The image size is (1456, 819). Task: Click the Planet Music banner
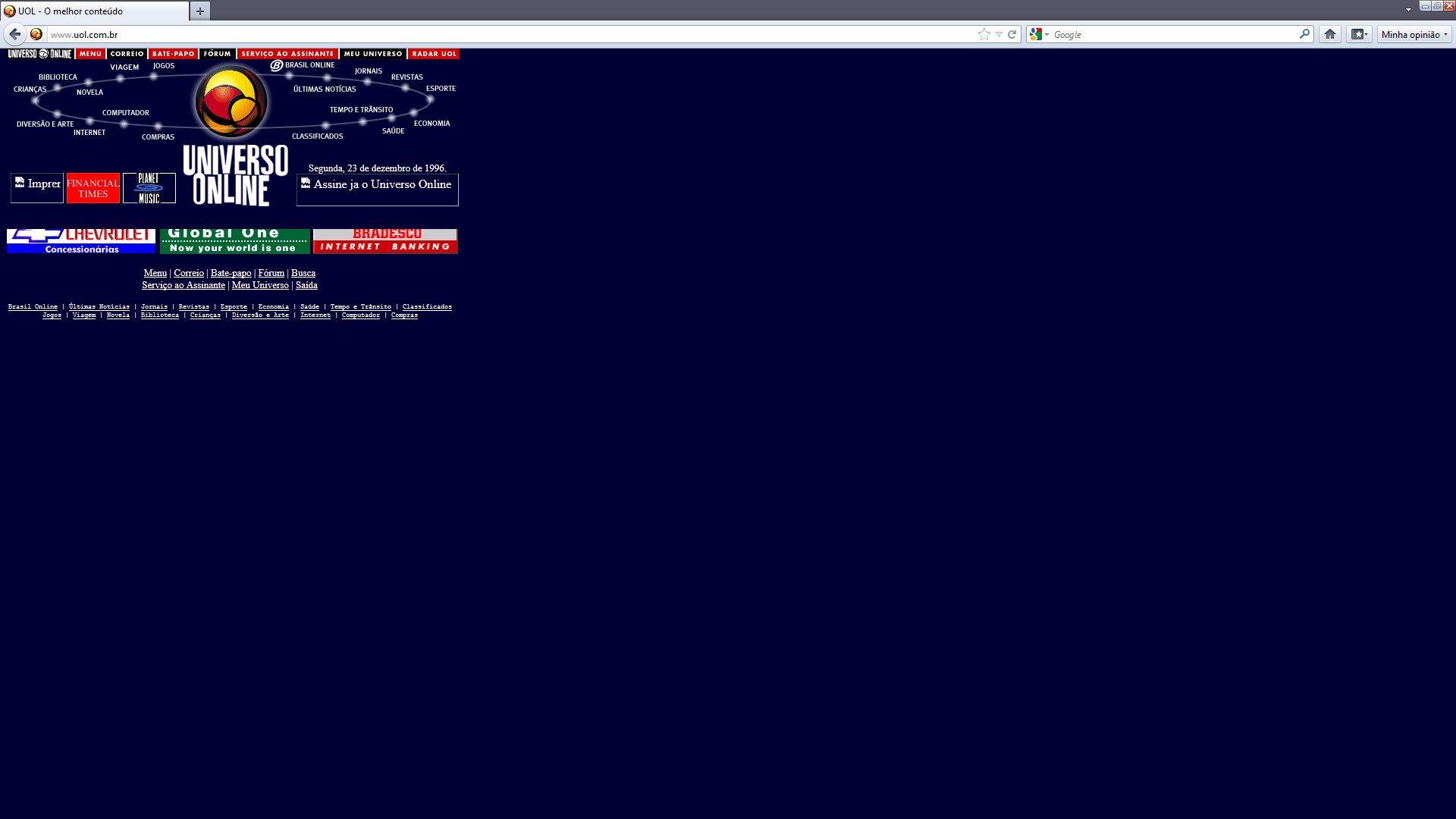[149, 188]
